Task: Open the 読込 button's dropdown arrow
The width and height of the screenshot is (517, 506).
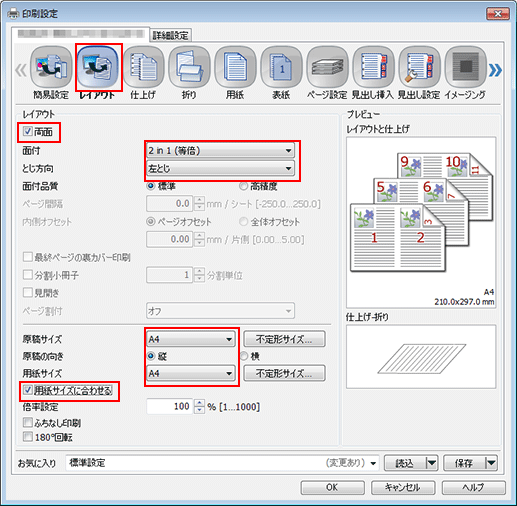Action: [431, 463]
